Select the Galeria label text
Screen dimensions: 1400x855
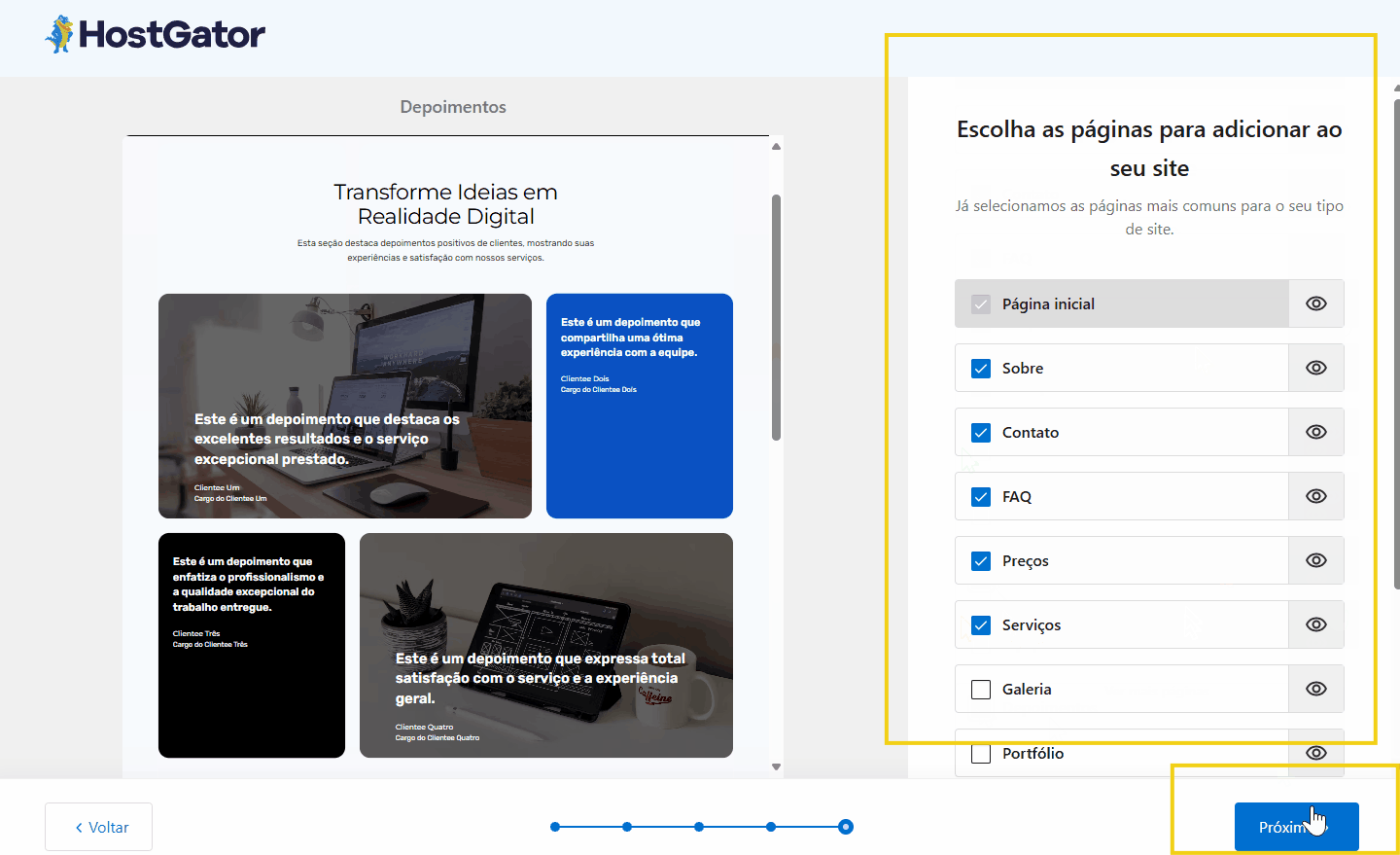[x=1027, y=690]
